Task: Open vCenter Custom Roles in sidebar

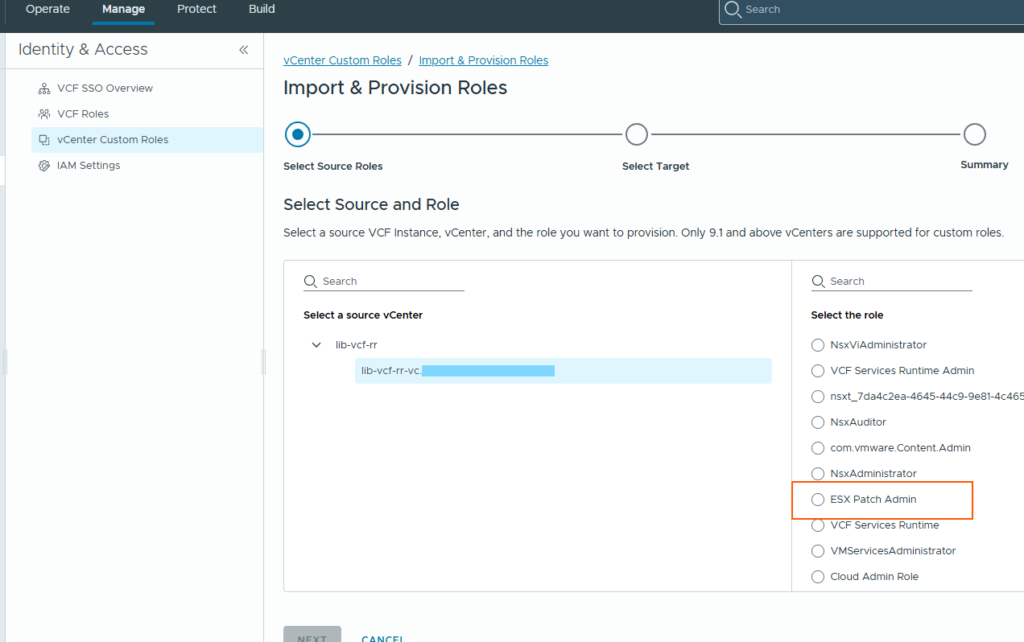Action: 147,140
